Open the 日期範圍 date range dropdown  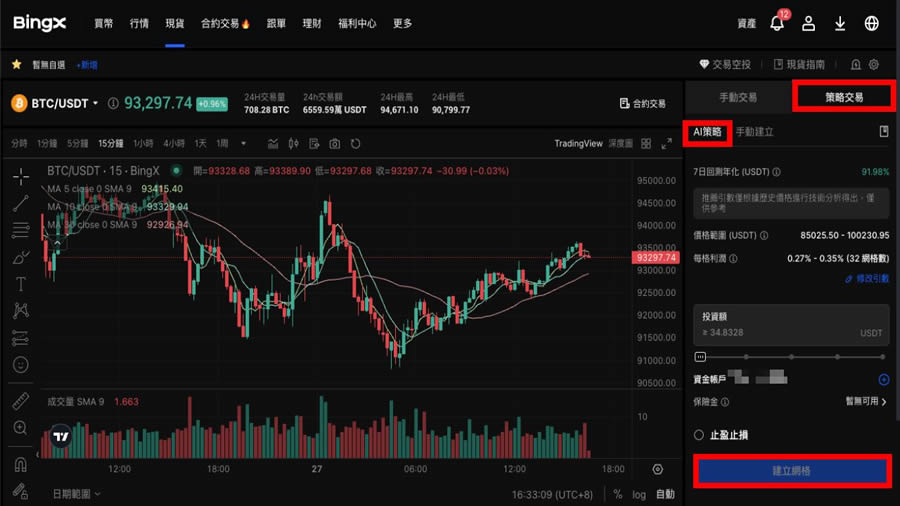point(76,494)
